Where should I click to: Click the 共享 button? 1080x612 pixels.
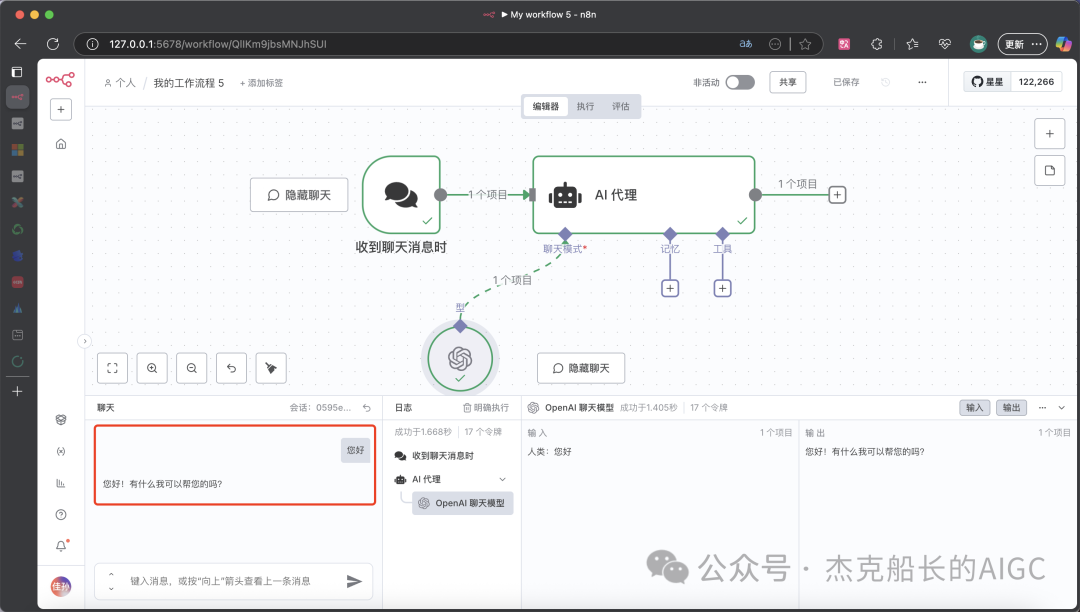point(787,82)
